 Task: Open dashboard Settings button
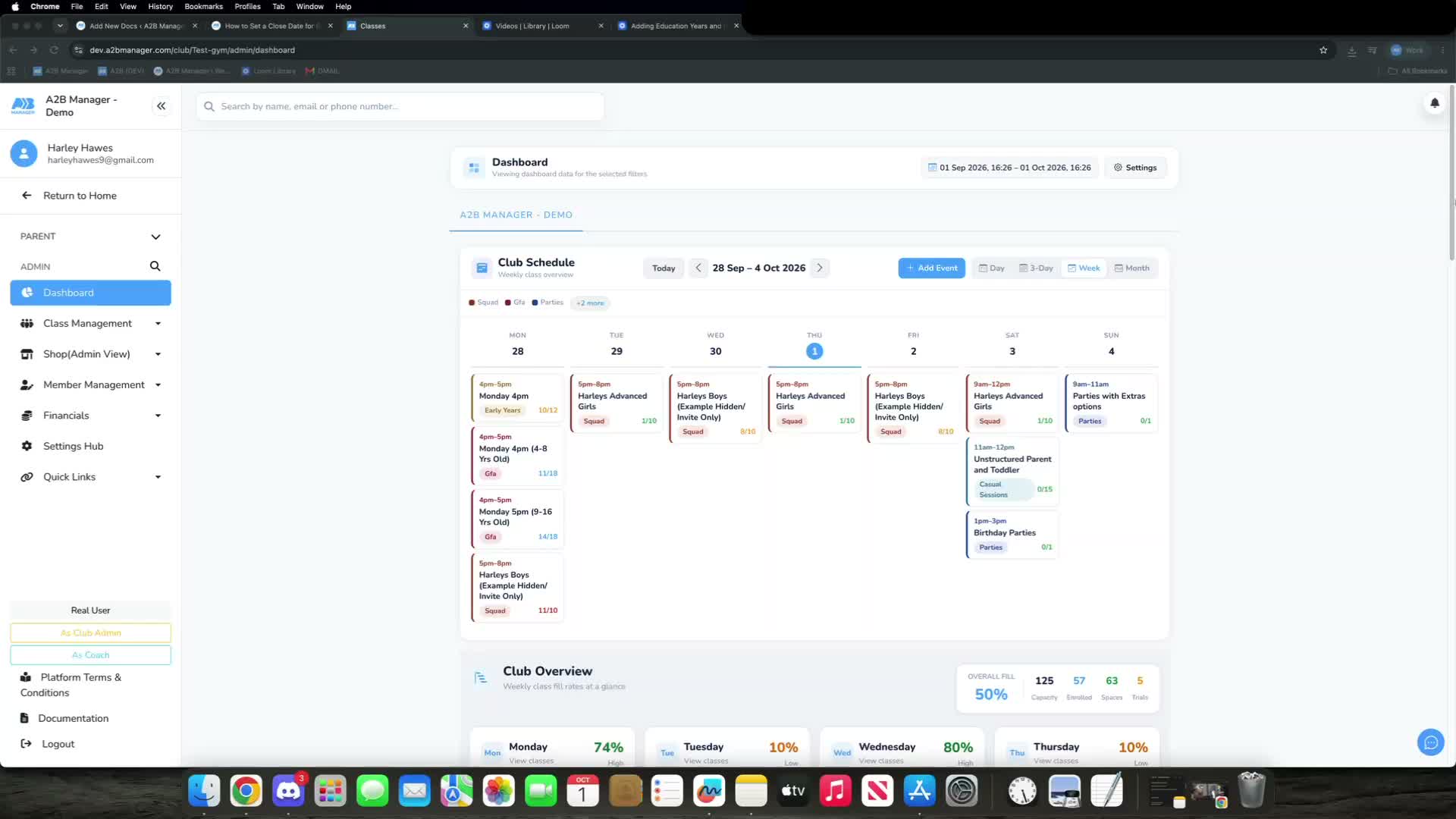pos(1135,168)
